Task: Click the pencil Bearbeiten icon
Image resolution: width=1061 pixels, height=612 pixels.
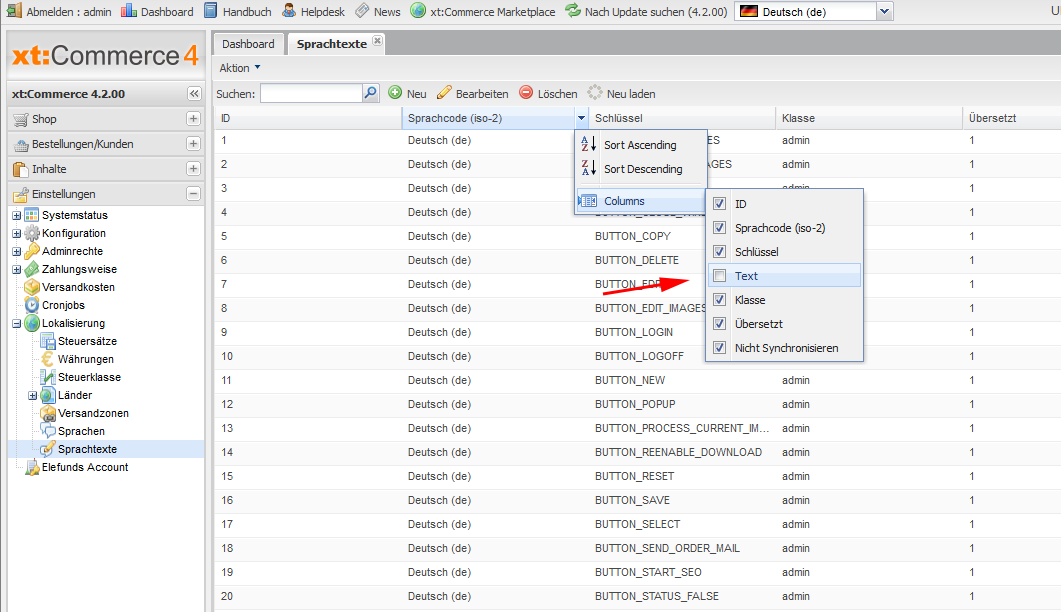Action: click(x=444, y=93)
